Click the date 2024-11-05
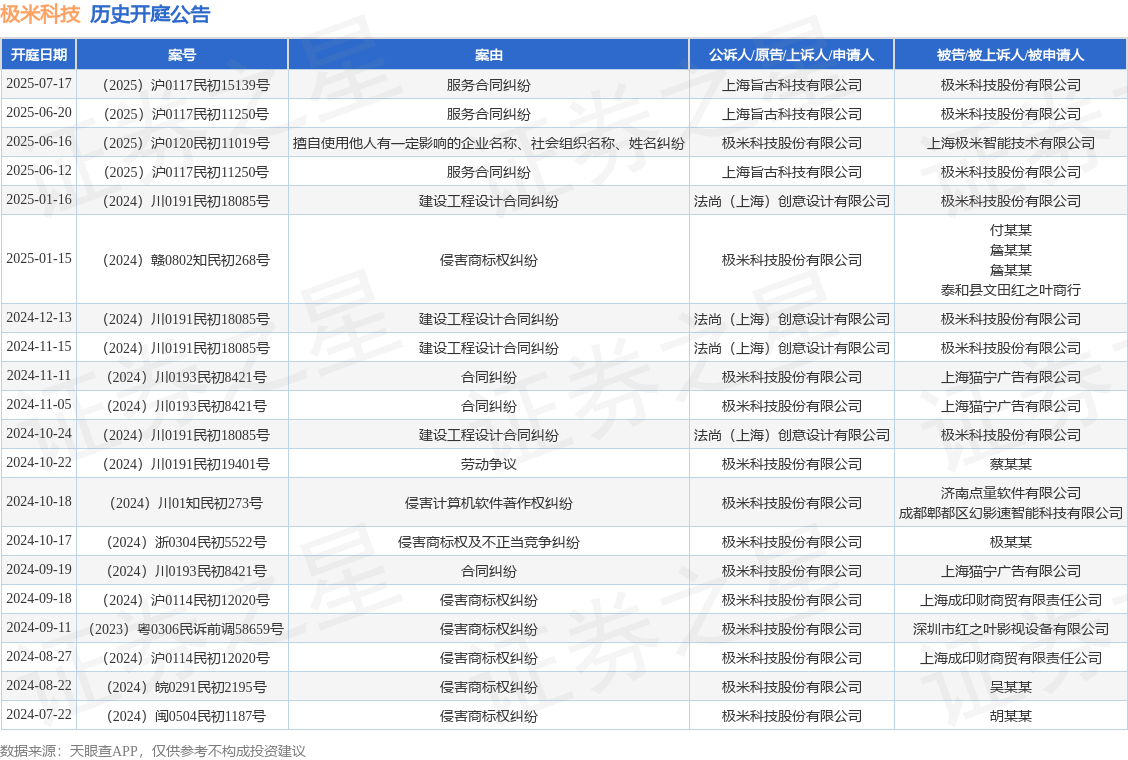1128x760 pixels. click(39, 404)
